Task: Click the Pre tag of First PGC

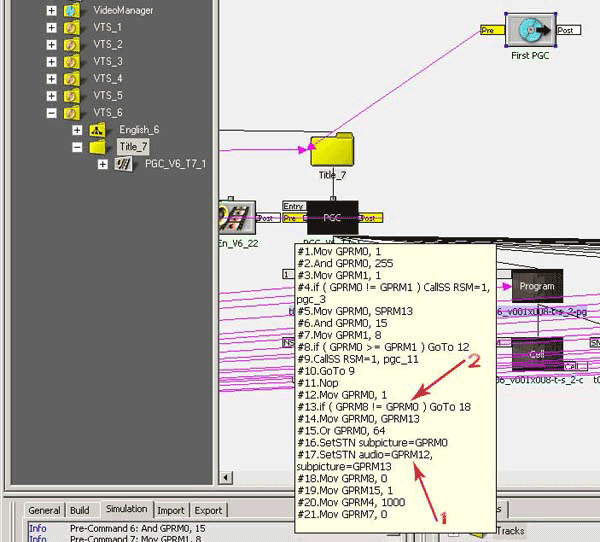Action: (x=492, y=30)
